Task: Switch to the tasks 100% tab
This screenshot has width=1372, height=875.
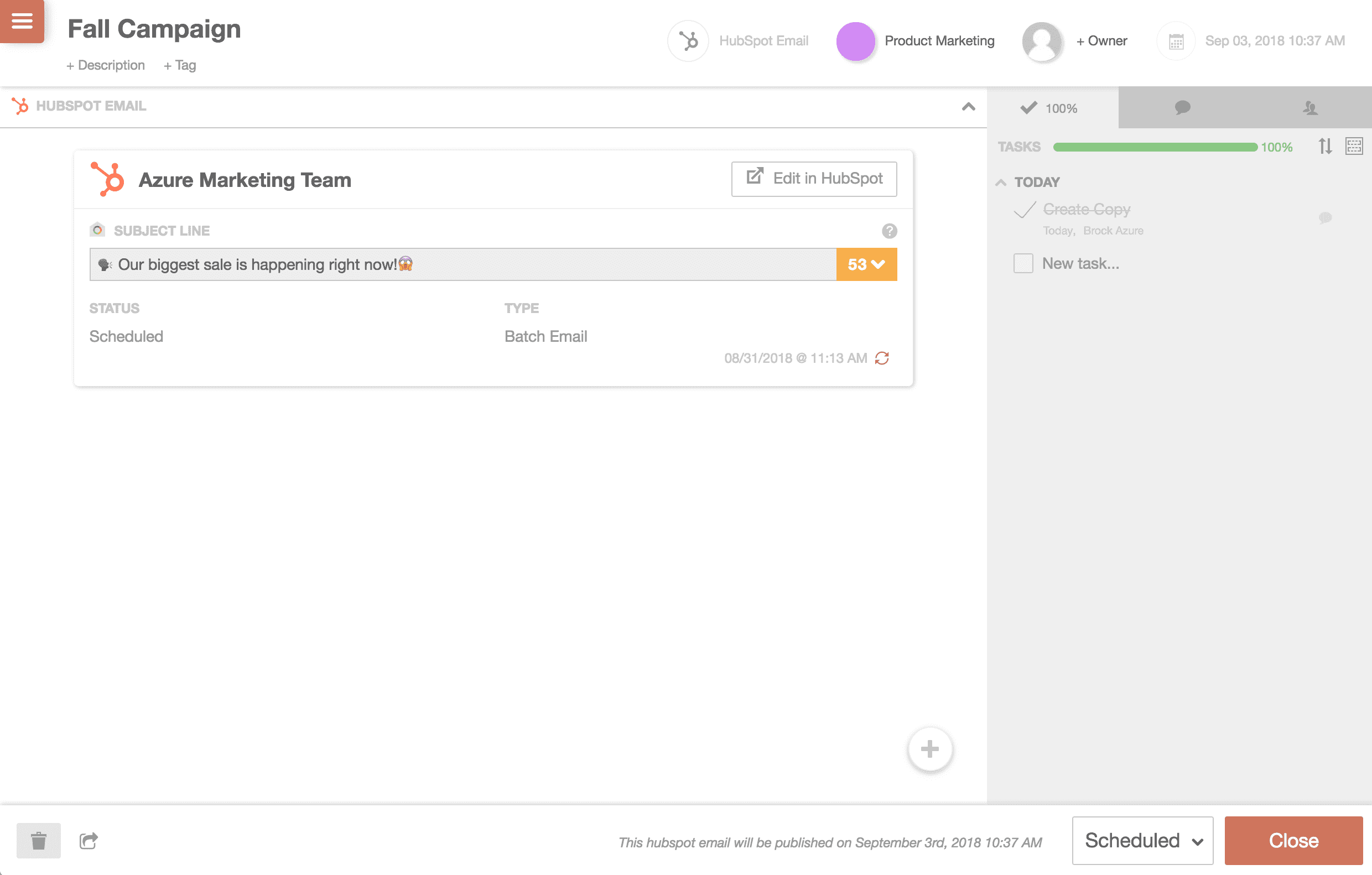Action: point(1052,108)
